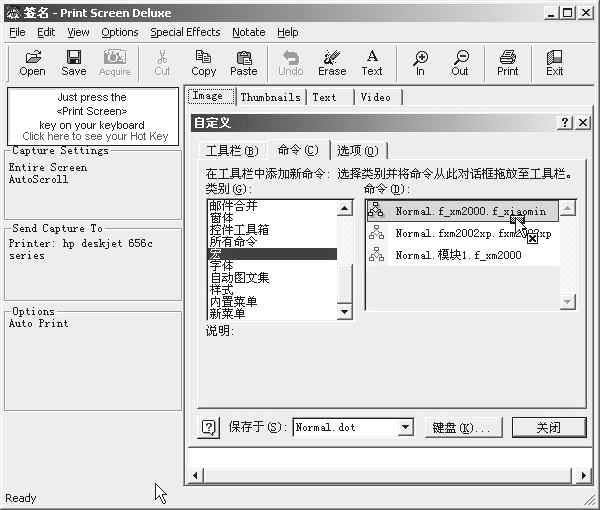Click the Paste clipboard icon
The height and width of the screenshot is (510, 600).
coord(244,63)
